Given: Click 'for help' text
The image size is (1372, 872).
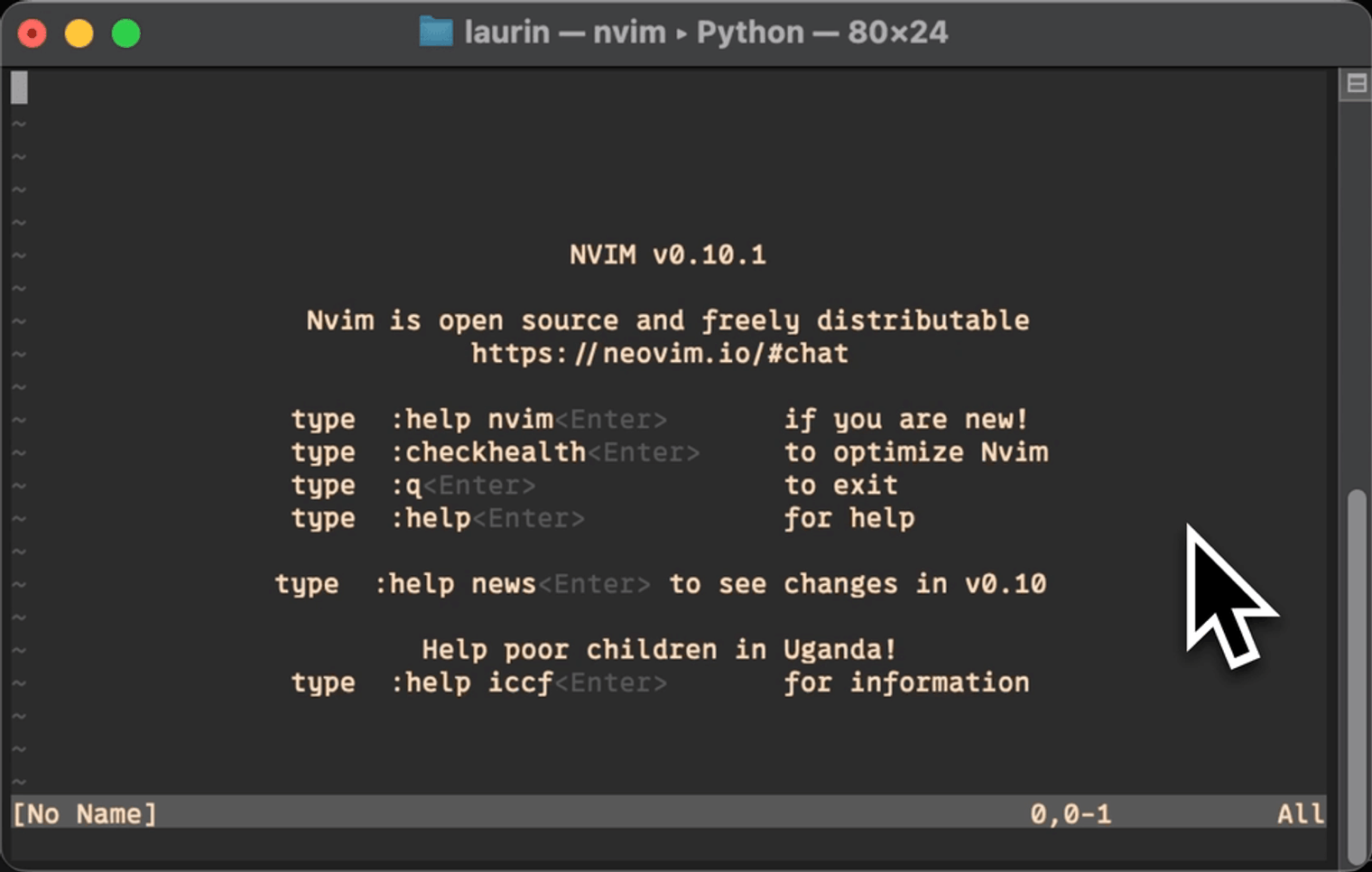Looking at the screenshot, I should pos(849,518).
